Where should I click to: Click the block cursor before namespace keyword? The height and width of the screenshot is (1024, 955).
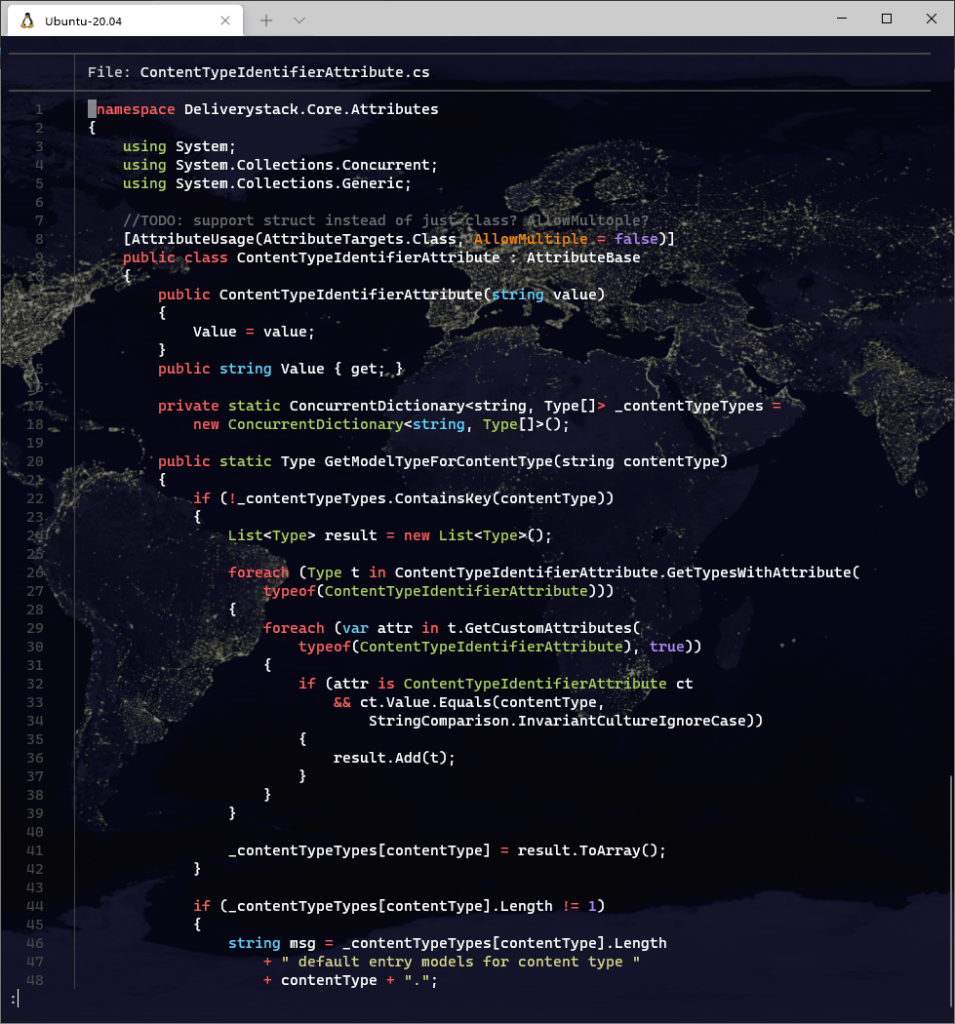pyautogui.click(x=92, y=109)
